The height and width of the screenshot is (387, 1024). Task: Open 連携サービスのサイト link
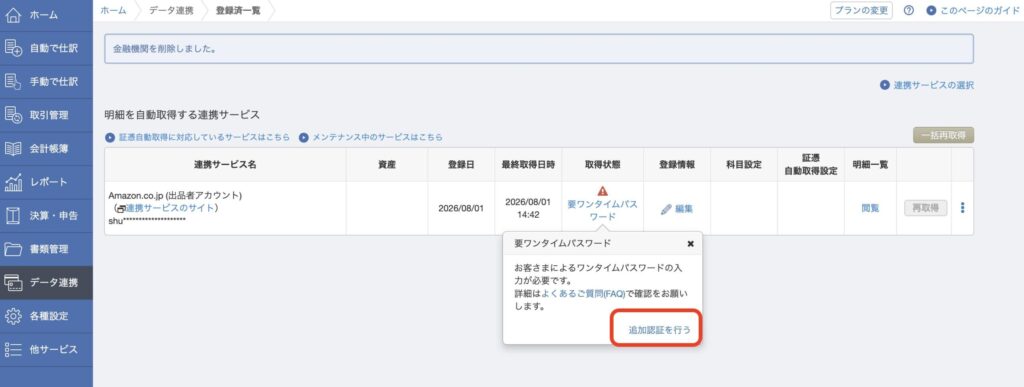[170, 208]
